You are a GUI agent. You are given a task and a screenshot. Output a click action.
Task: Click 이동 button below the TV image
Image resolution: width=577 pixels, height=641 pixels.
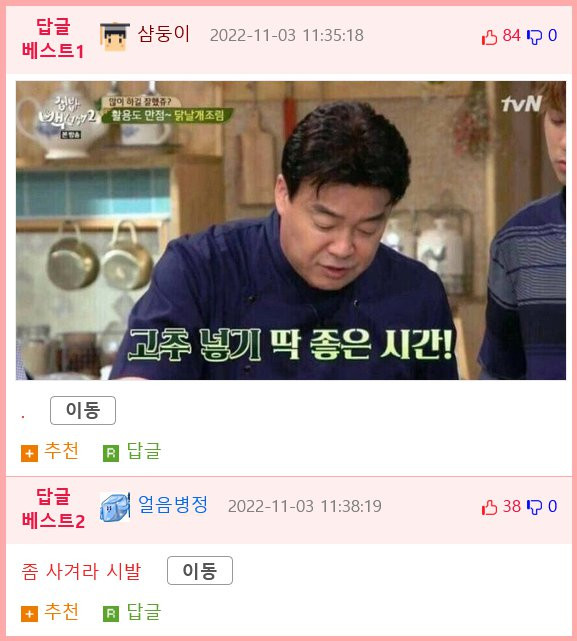[83, 410]
